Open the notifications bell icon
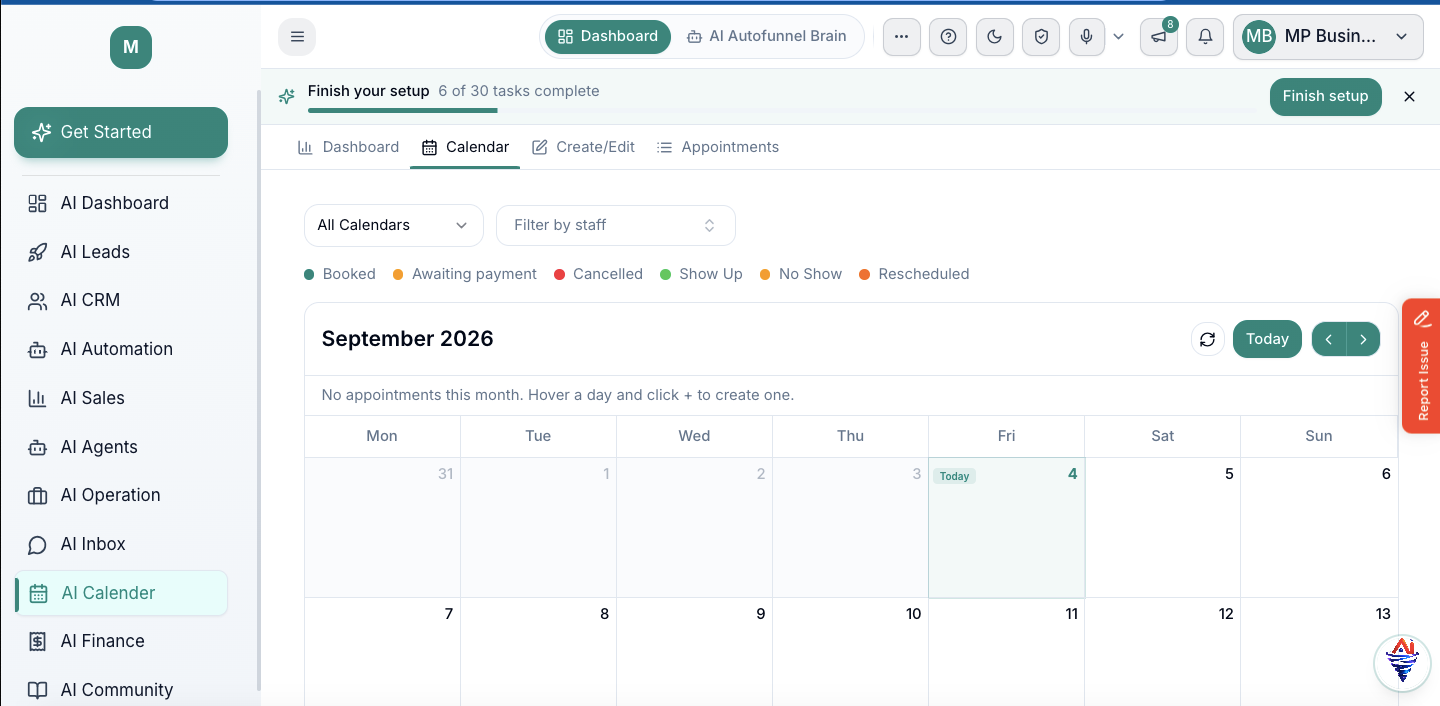This screenshot has height=706, width=1440. pos(1205,37)
